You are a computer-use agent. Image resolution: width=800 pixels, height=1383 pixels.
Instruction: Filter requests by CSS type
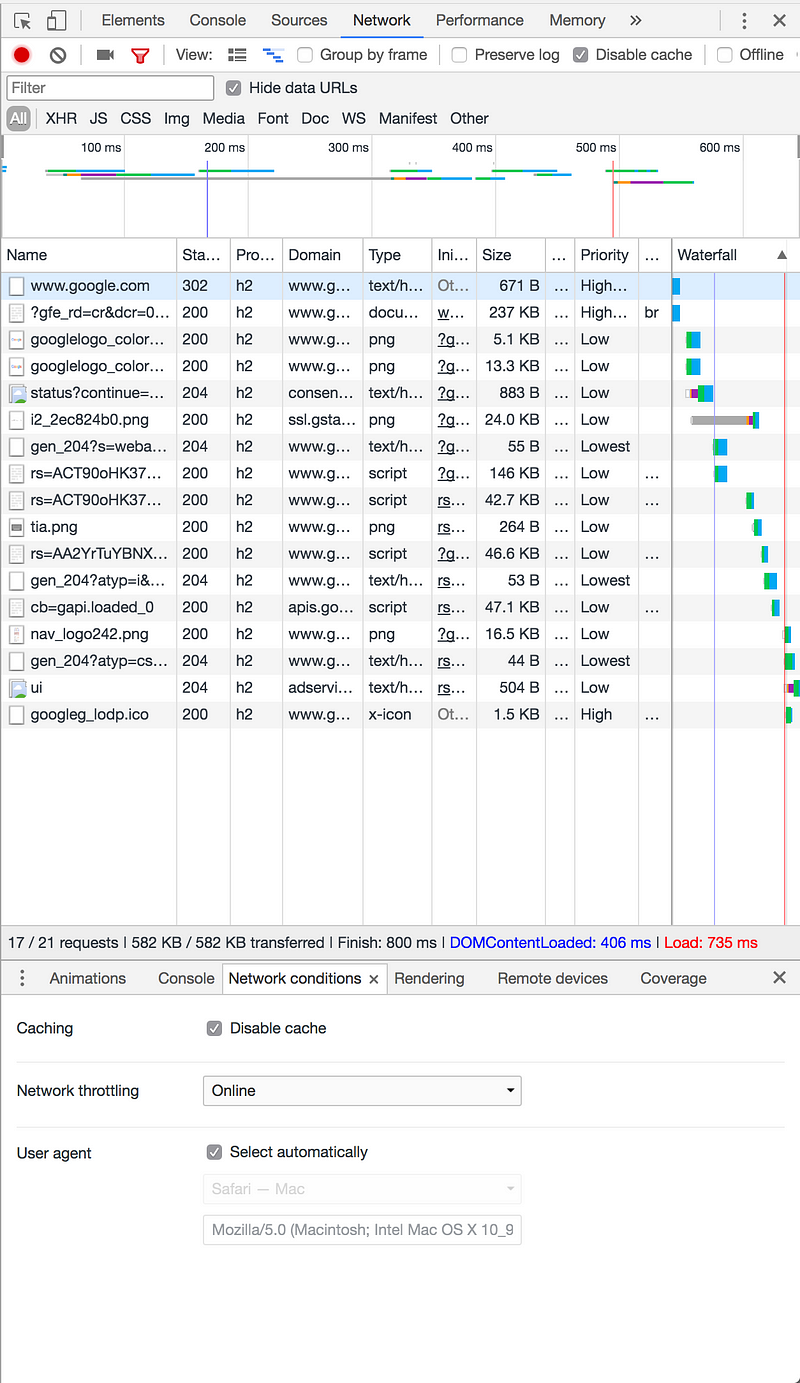tap(136, 118)
